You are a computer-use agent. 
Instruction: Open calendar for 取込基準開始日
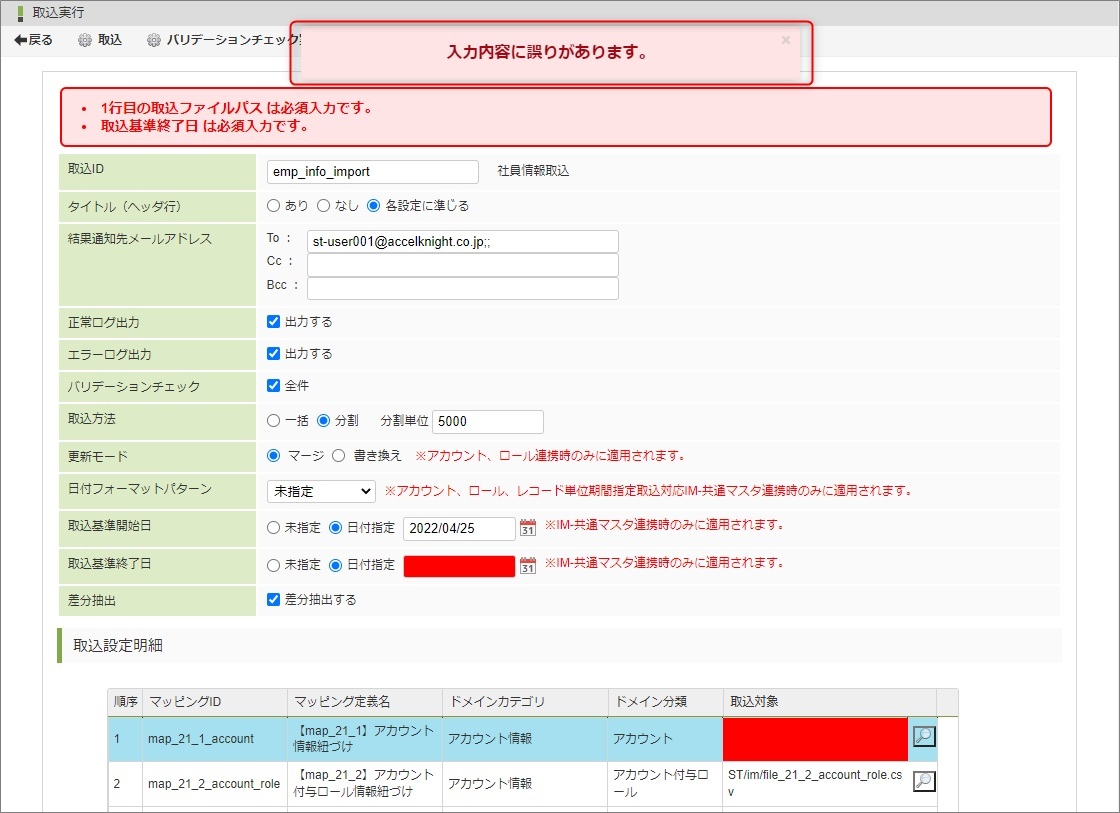pyautogui.click(x=528, y=527)
